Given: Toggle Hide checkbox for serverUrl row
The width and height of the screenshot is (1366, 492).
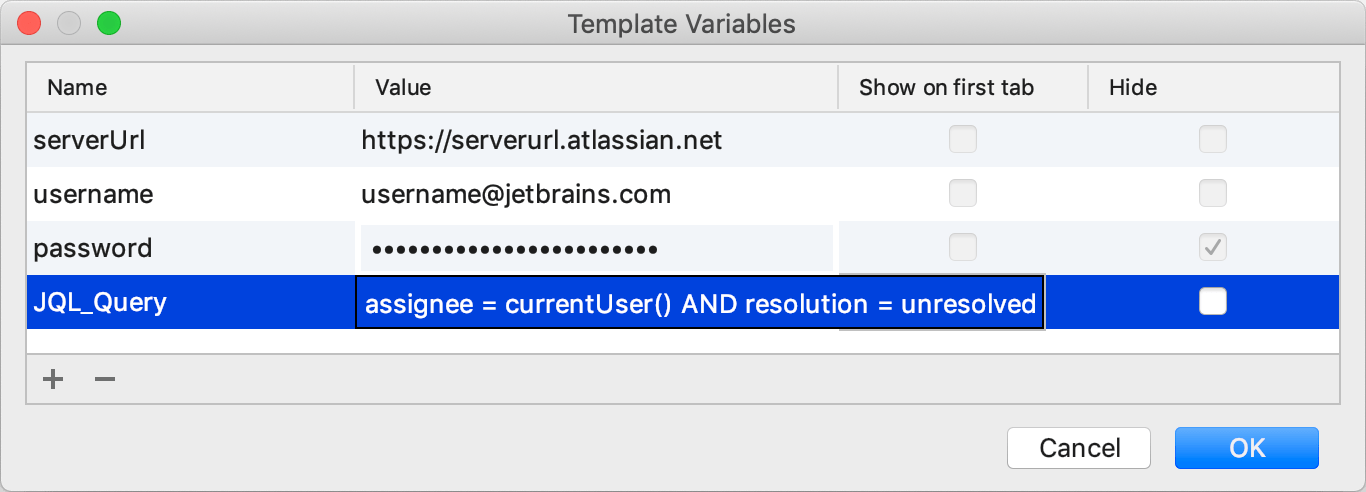Looking at the screenshot, I should [x=1213, y=140].
